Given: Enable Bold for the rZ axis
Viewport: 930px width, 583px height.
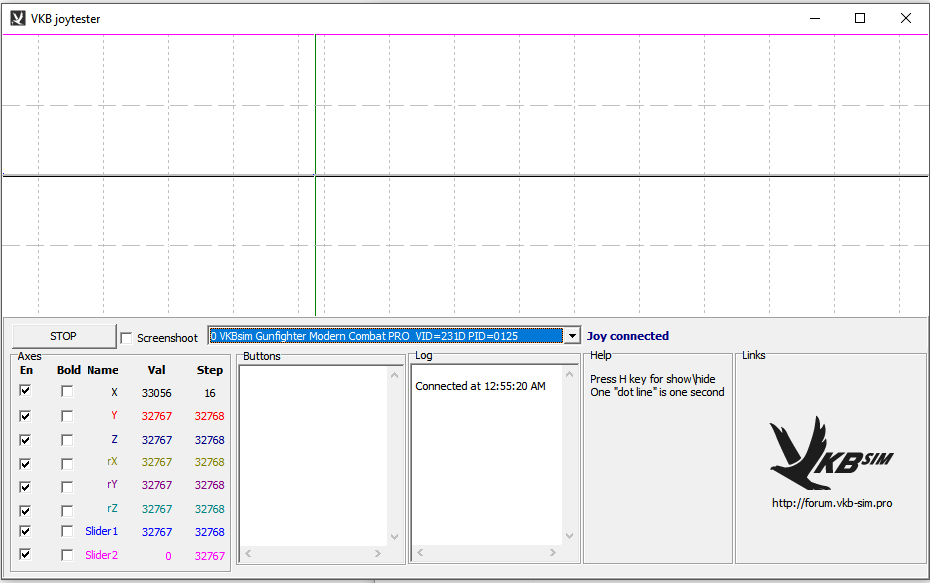Looking at the screenshot, I should click(67, 511).
